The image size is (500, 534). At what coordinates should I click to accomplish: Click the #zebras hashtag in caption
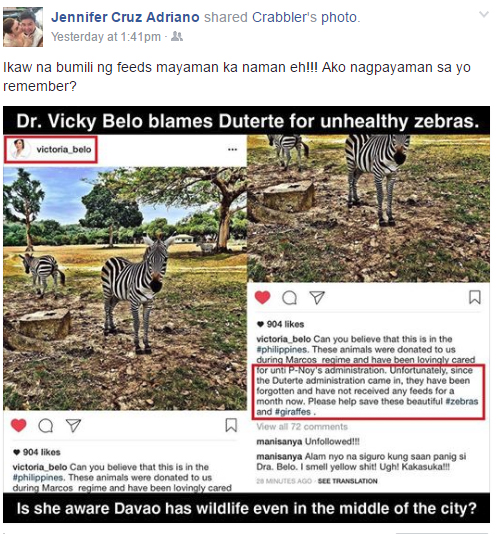point(462,401)
